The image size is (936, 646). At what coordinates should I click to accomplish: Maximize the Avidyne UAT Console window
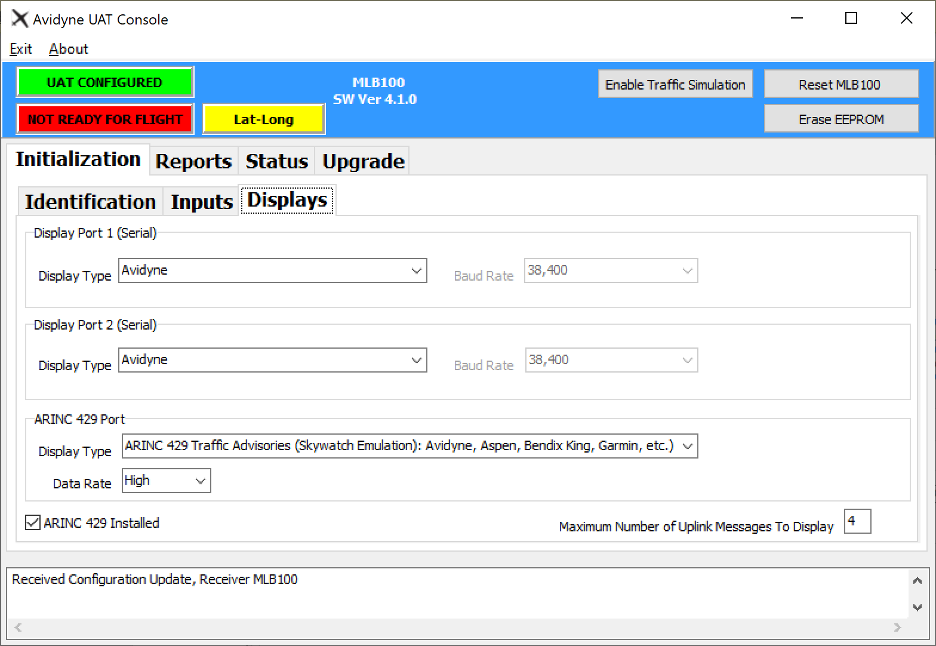(851, 19)
